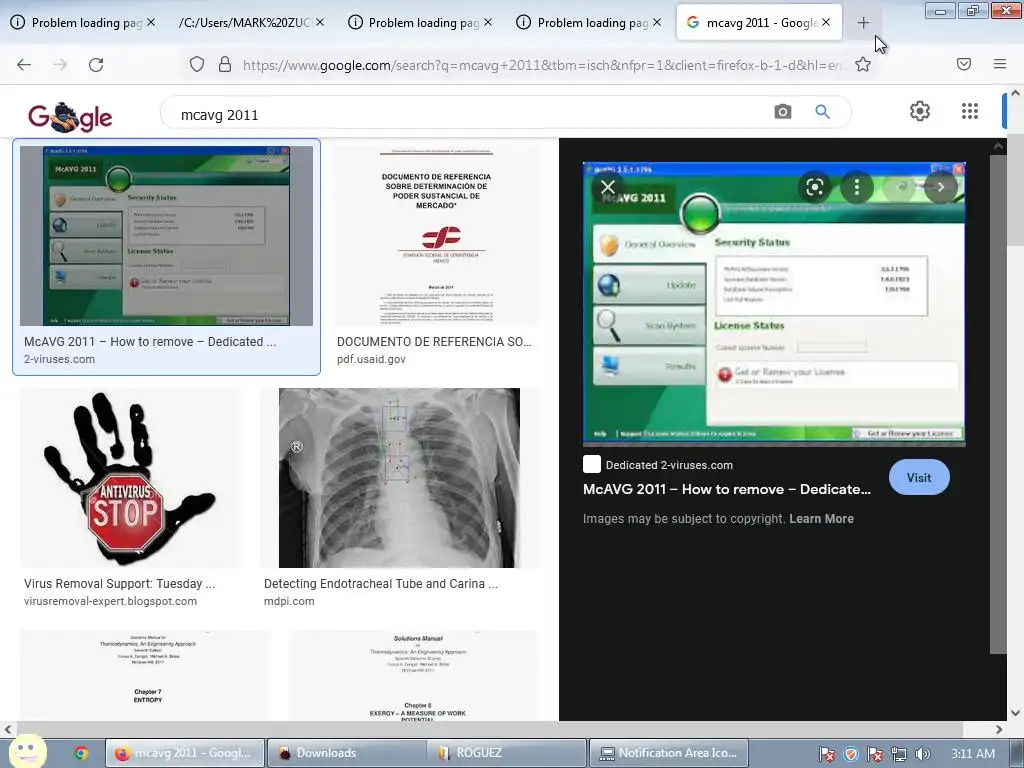Open the Learn More copyright link

[821, 519]
